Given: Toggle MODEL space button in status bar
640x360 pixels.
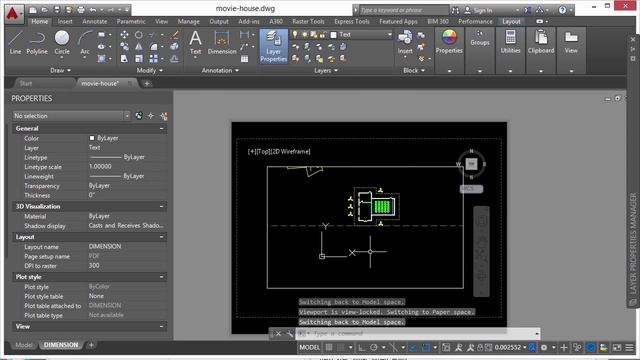Looking at the screenshot, I should 309,348.
